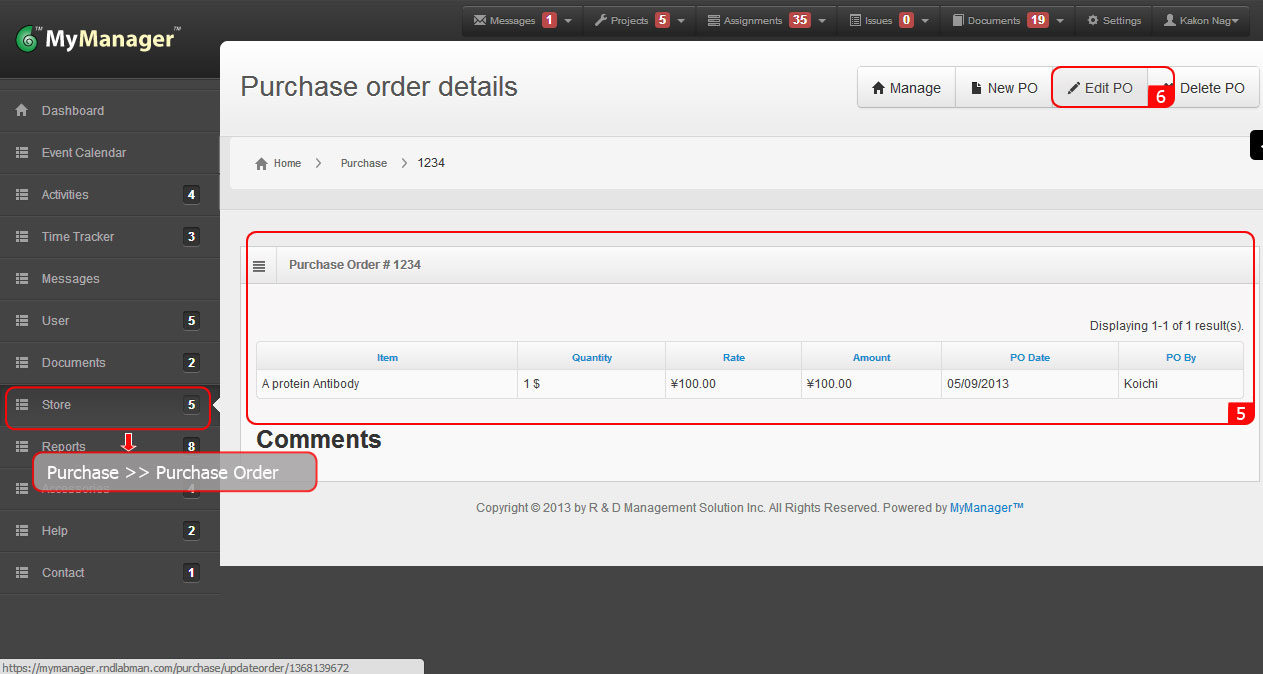Select the Edit PO pencil icon
1263x674 pixels.
(x=1075, y=88)
